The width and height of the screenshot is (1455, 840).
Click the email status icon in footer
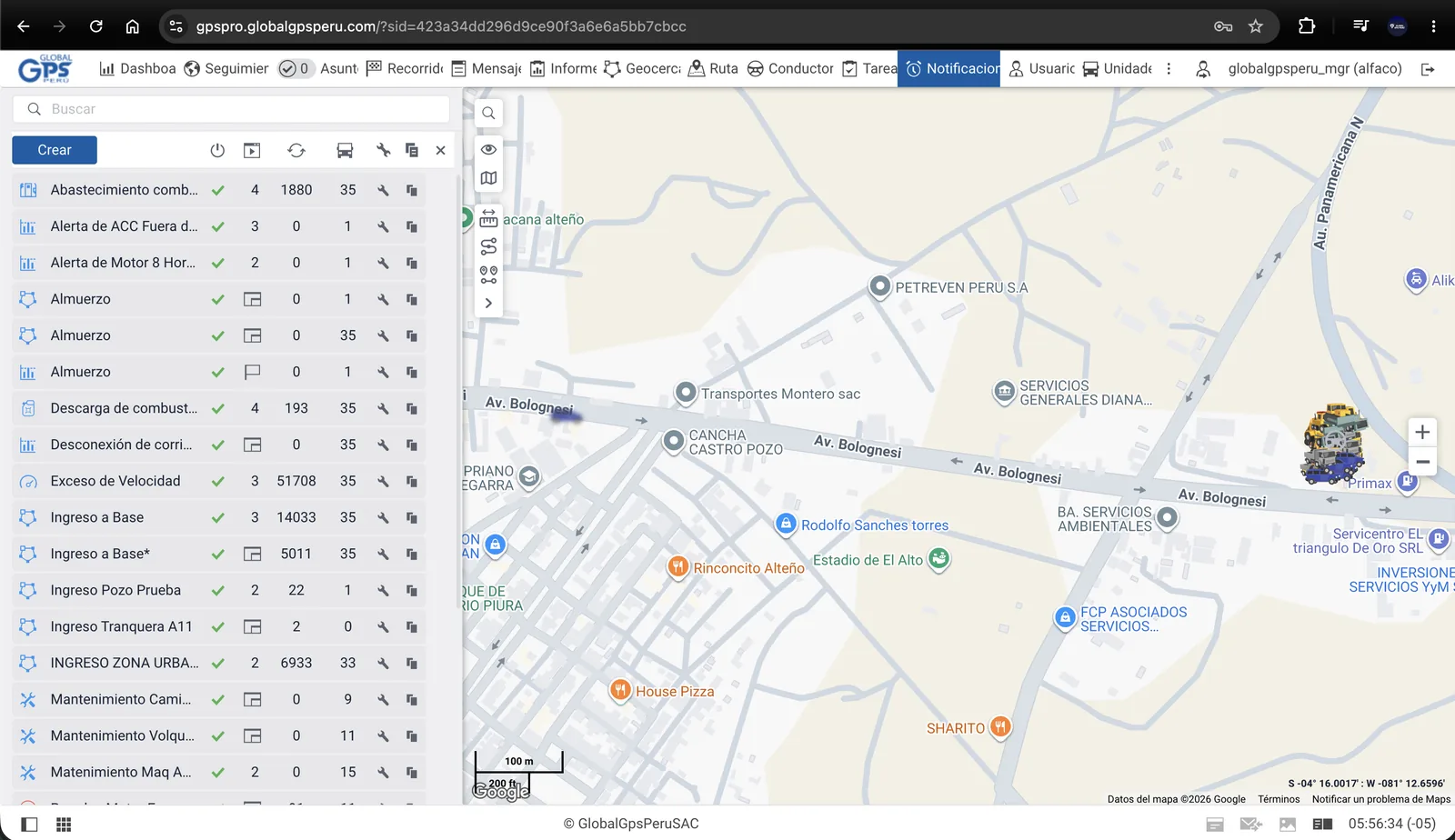(x=1251, y=825)
